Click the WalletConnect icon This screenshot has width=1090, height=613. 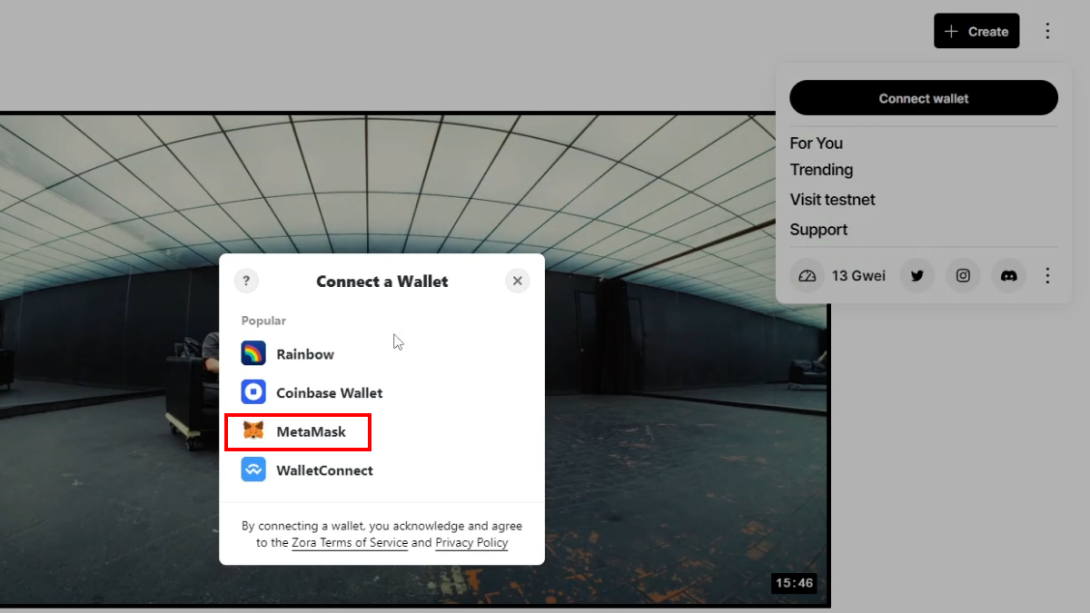[253, 470]
